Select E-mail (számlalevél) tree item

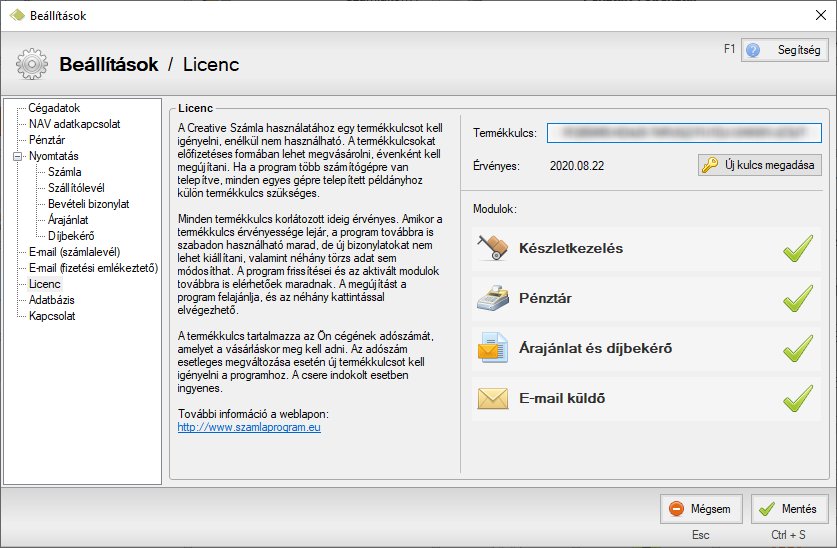[74, 252]
